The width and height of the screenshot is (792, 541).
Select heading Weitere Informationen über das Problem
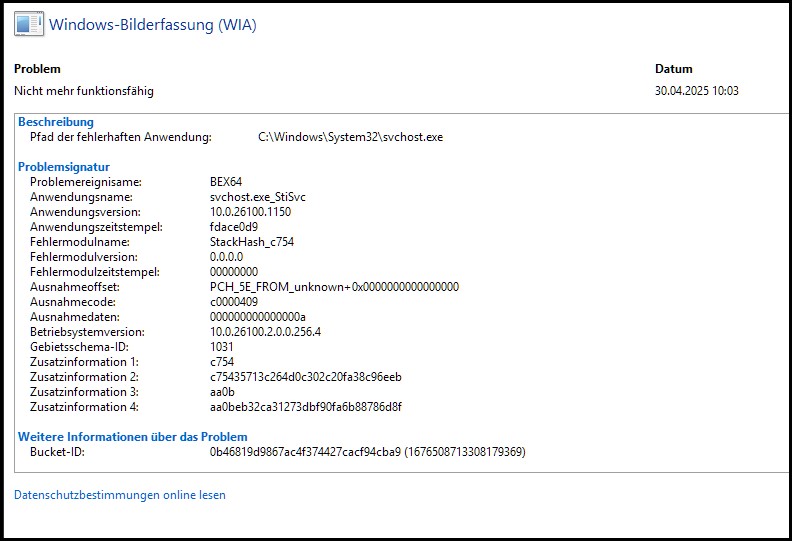click(x=133, y=437)
